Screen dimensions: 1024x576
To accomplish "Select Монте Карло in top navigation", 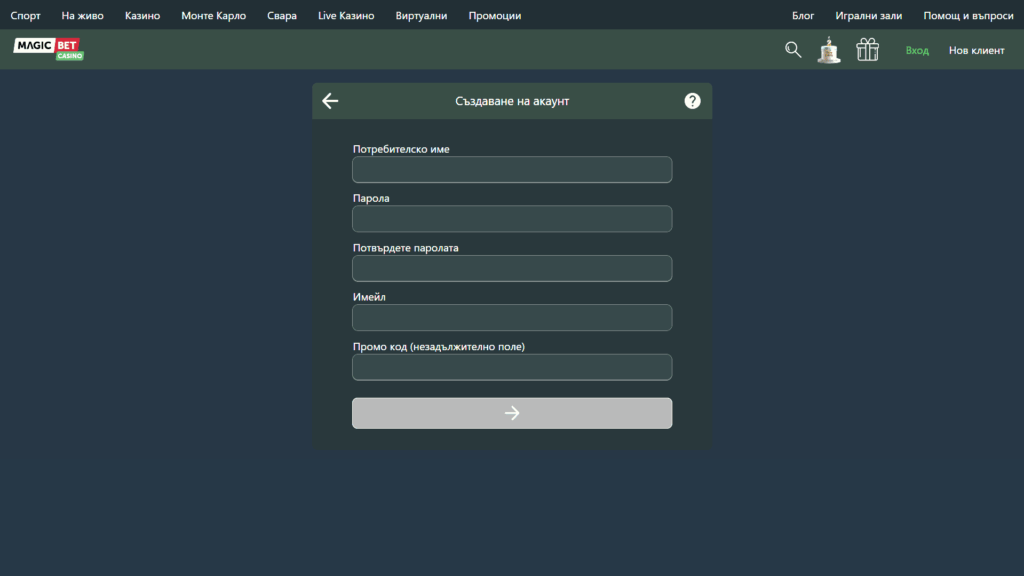I will pyautogui.click(x=213, y=16).
